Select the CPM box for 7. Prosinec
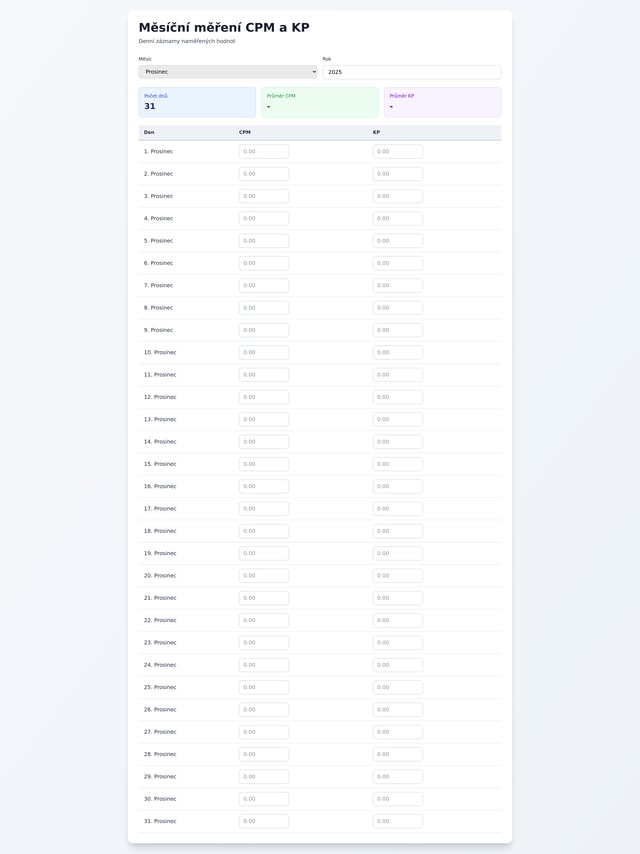 [264, 285]
